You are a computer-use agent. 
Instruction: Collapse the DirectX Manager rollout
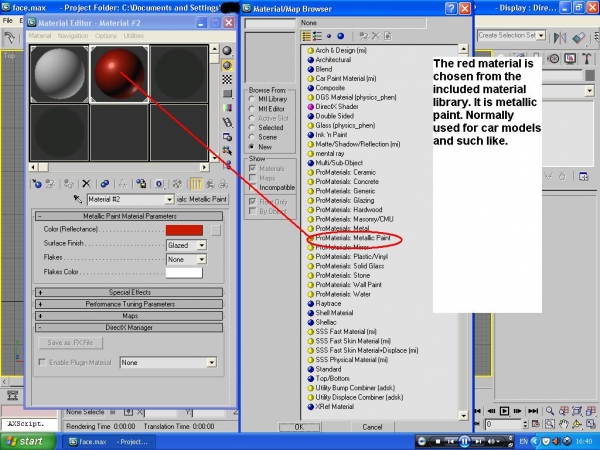click(x=129, y=328)
